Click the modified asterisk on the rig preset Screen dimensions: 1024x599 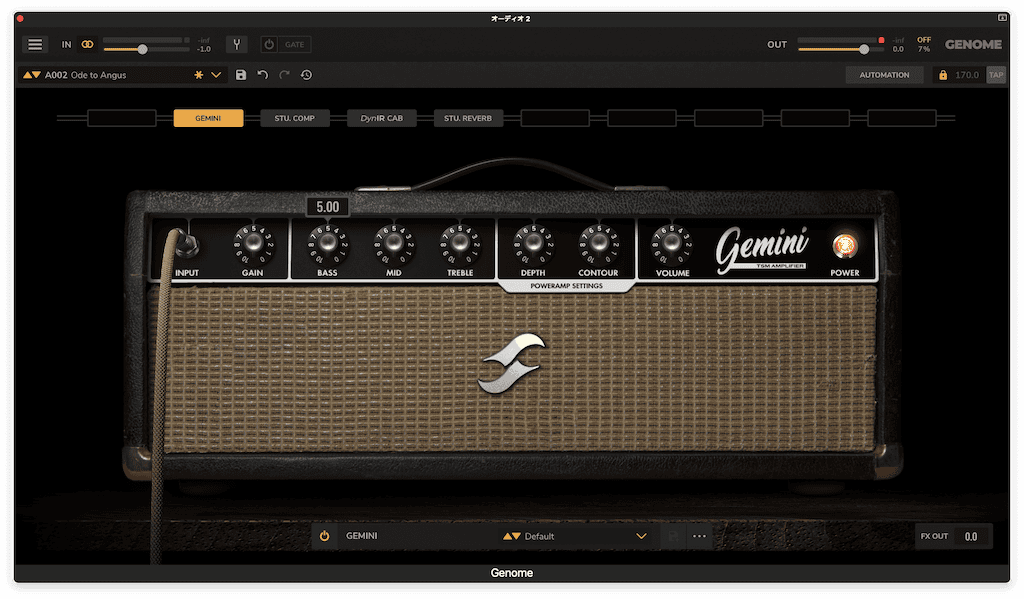(199, 75)
